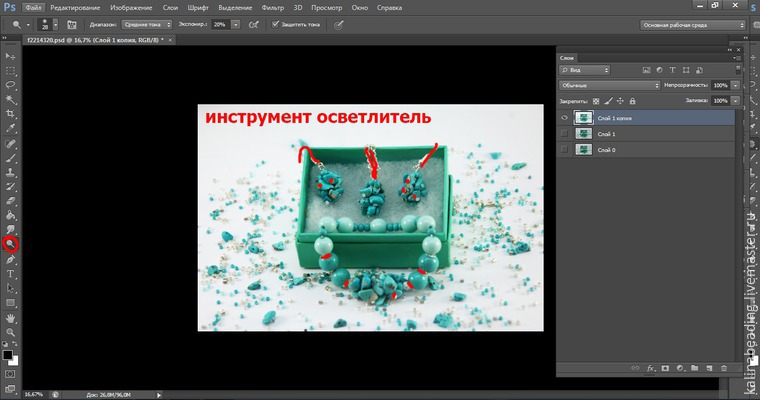760x400 pixels.
Task: Select the Rectangular Marquee tool
Action: pos(10,71)
